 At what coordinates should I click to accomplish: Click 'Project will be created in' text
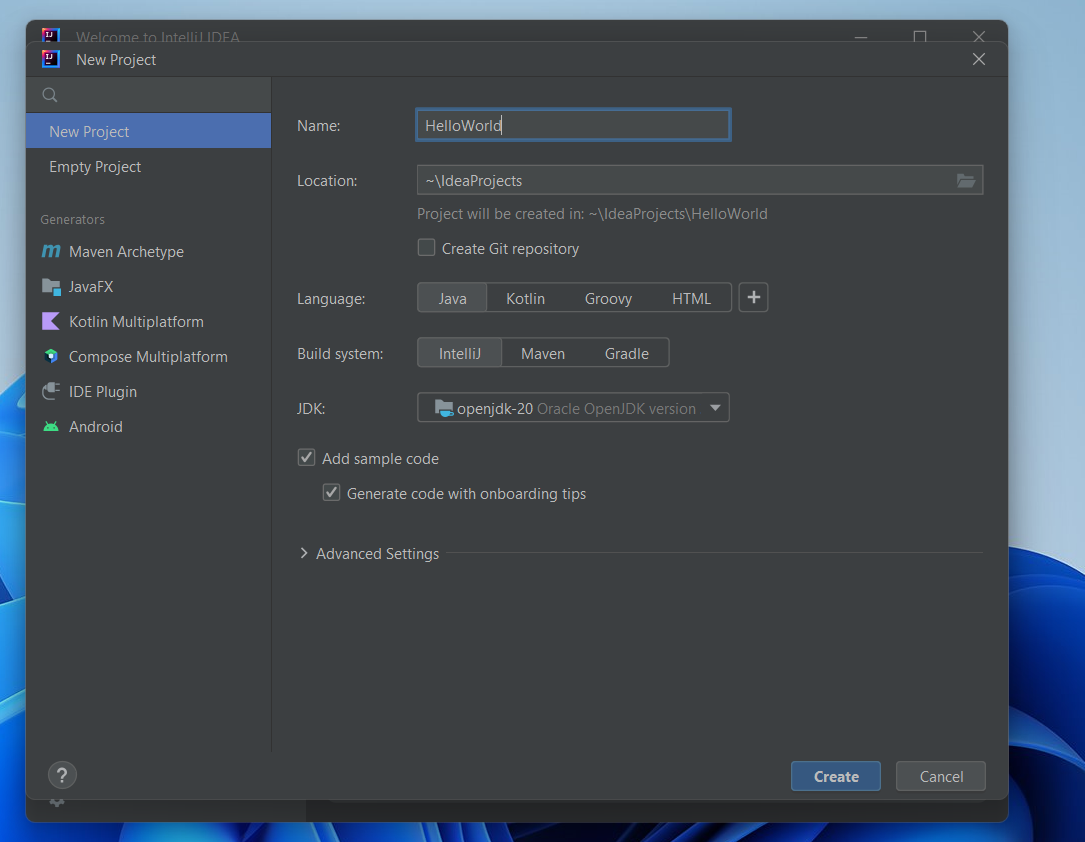tap(592, 214)
